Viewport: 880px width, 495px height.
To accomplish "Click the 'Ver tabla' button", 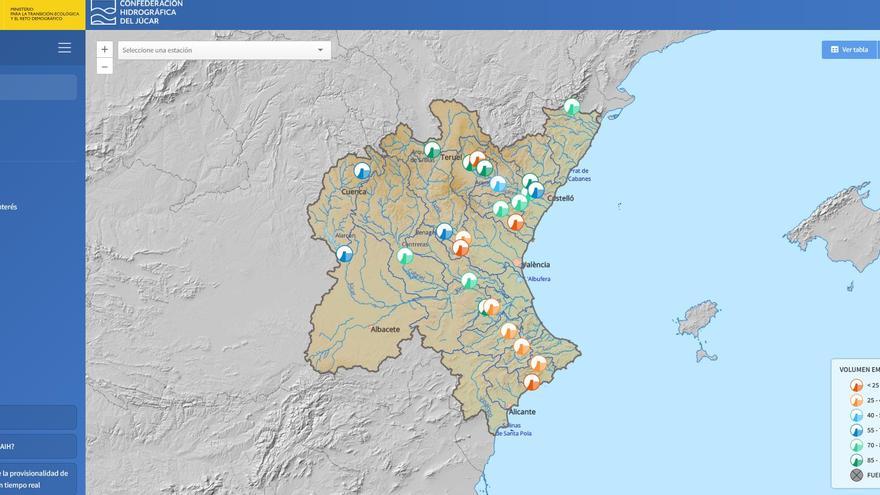I will [x=849, y=49].
